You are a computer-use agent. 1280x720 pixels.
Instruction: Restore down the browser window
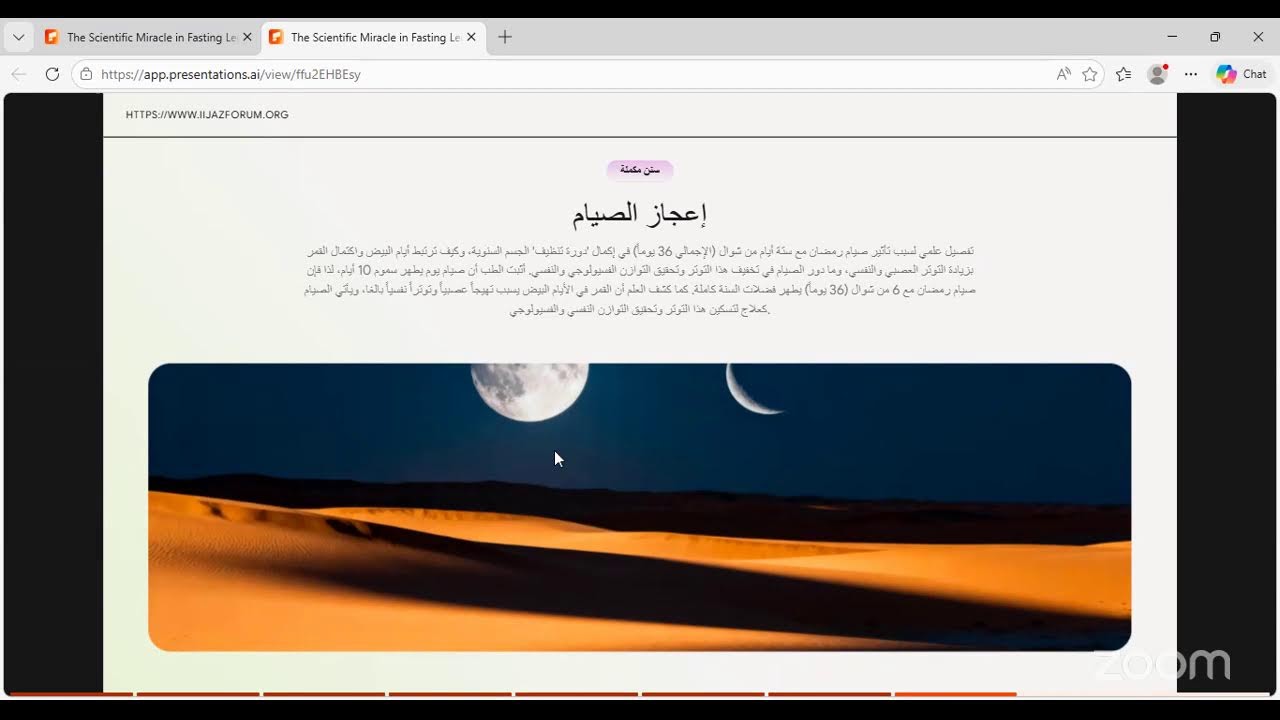click(x=1215, y=37)
